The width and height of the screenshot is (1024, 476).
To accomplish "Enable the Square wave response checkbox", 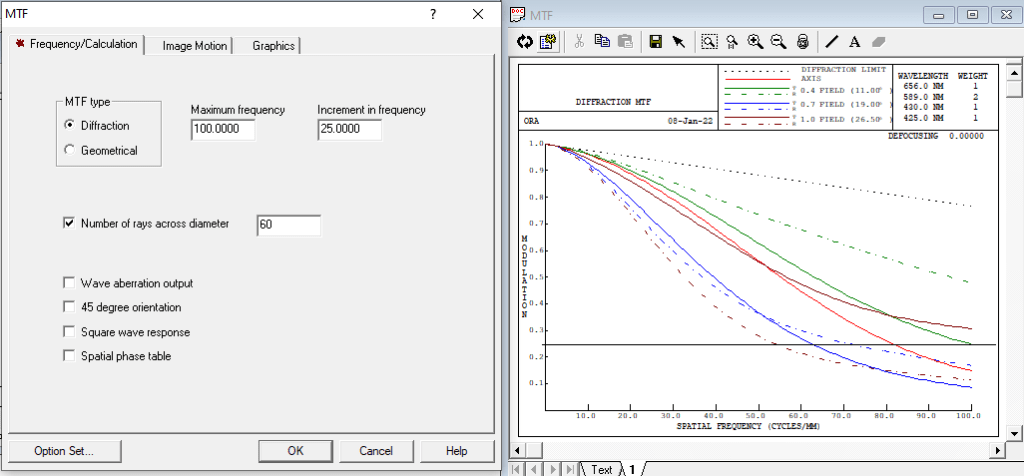I will pyautogui.click(x=69, y=331).
